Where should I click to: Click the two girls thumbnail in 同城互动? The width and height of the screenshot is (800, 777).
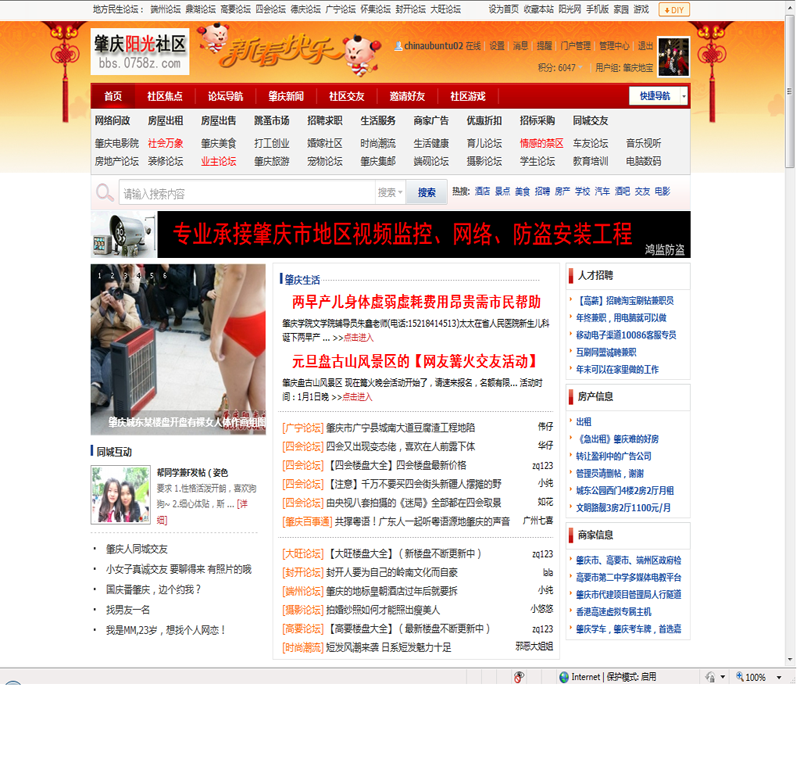(x=120, y=494)
